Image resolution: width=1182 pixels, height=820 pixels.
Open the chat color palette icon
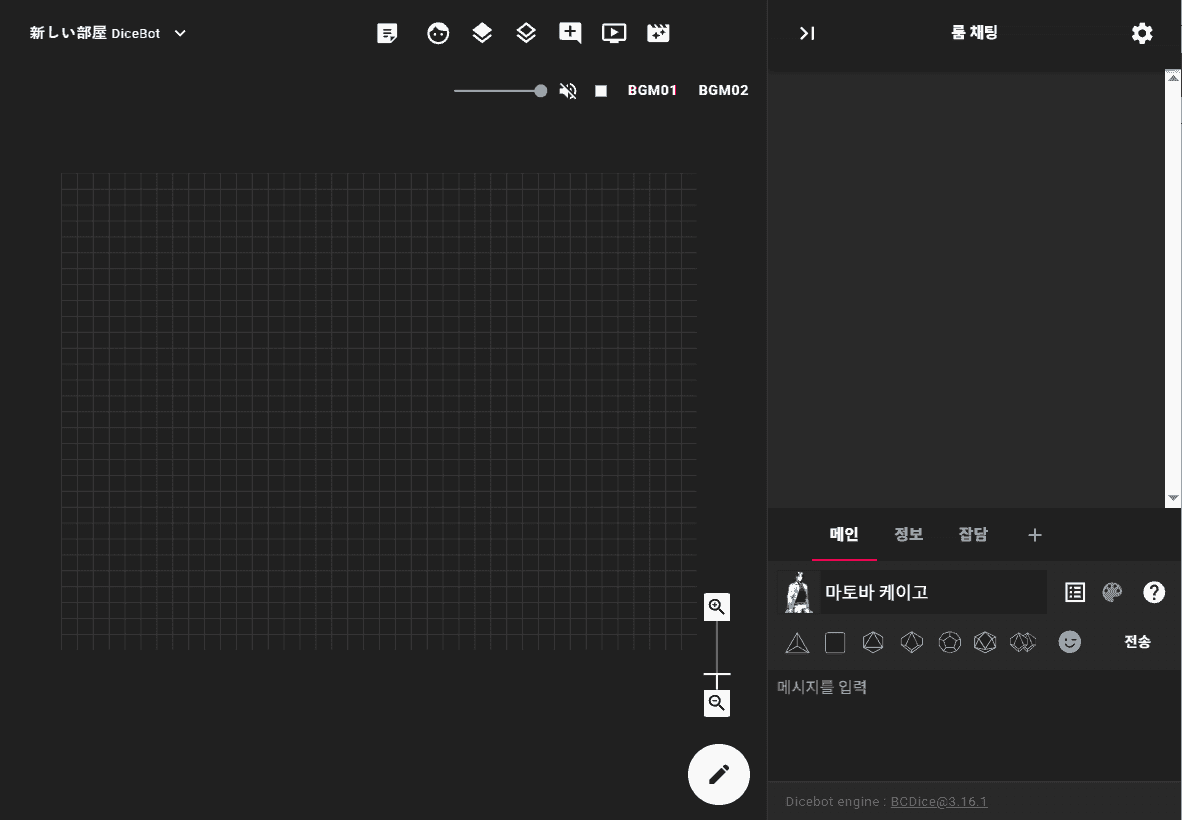coord(1112,593)
